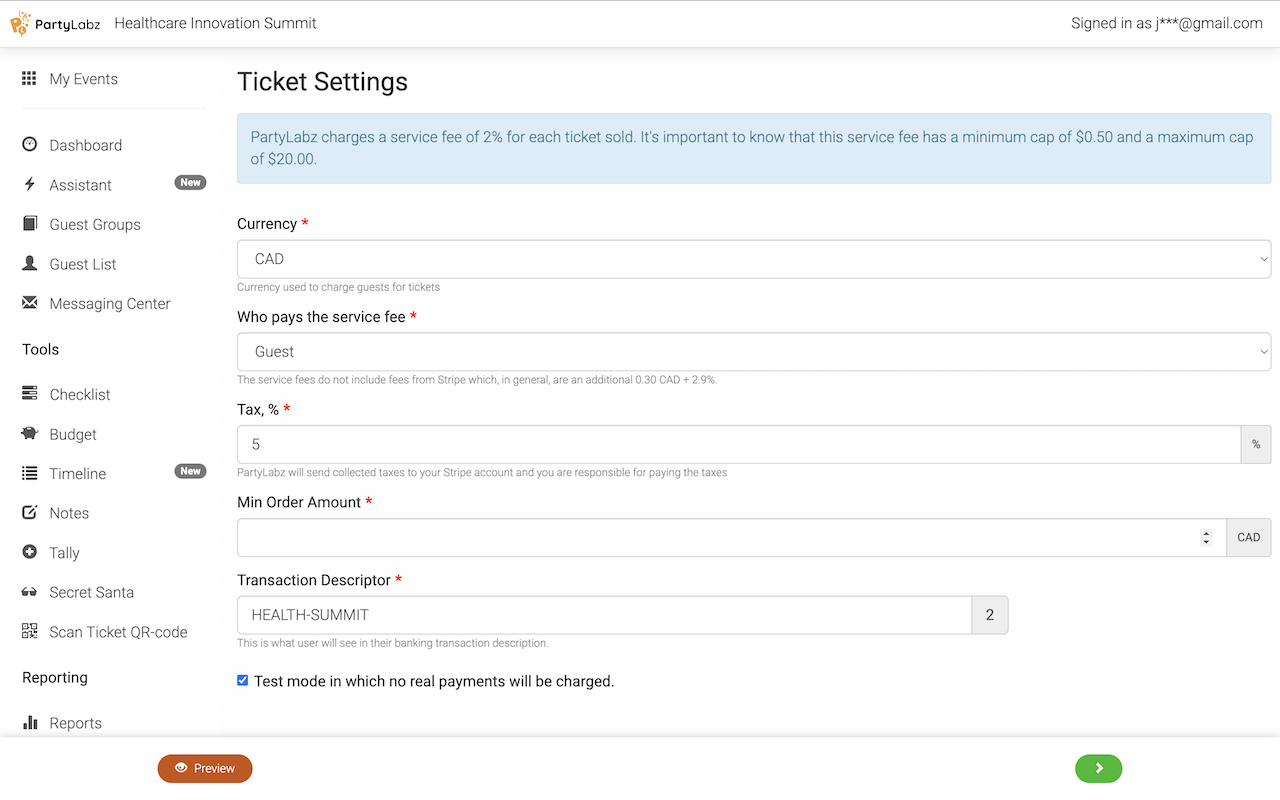Image resolution: width=1280 pixels, height=800 pixels.
Task: Open Guest List in the sidebar
Action: (x=82, y=264)
